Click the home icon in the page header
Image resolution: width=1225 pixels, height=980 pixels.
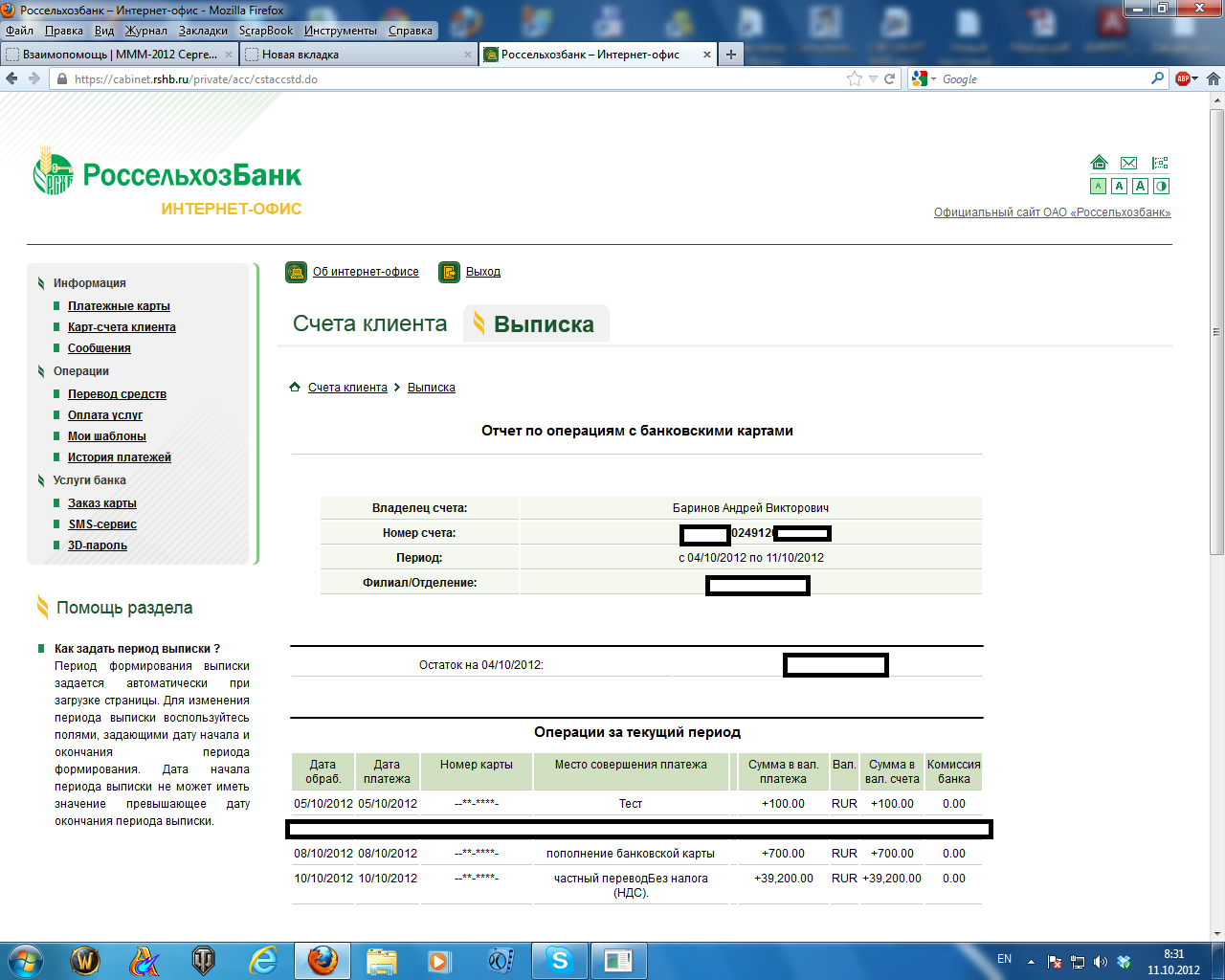click(1099, 163)
